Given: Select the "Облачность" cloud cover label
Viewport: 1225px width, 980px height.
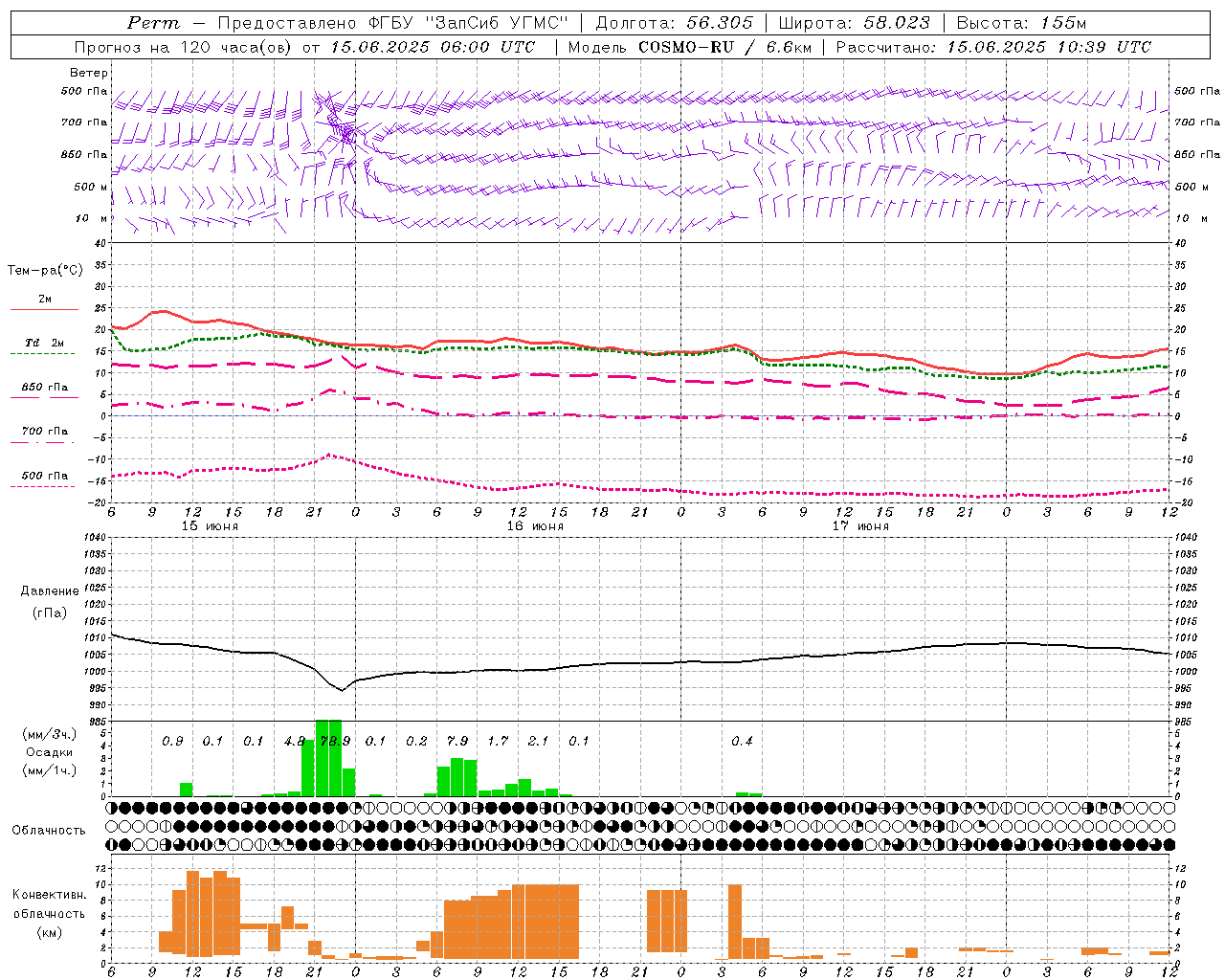Looking at the screenshot, I should pyautogui.click(x=49, y=831).
